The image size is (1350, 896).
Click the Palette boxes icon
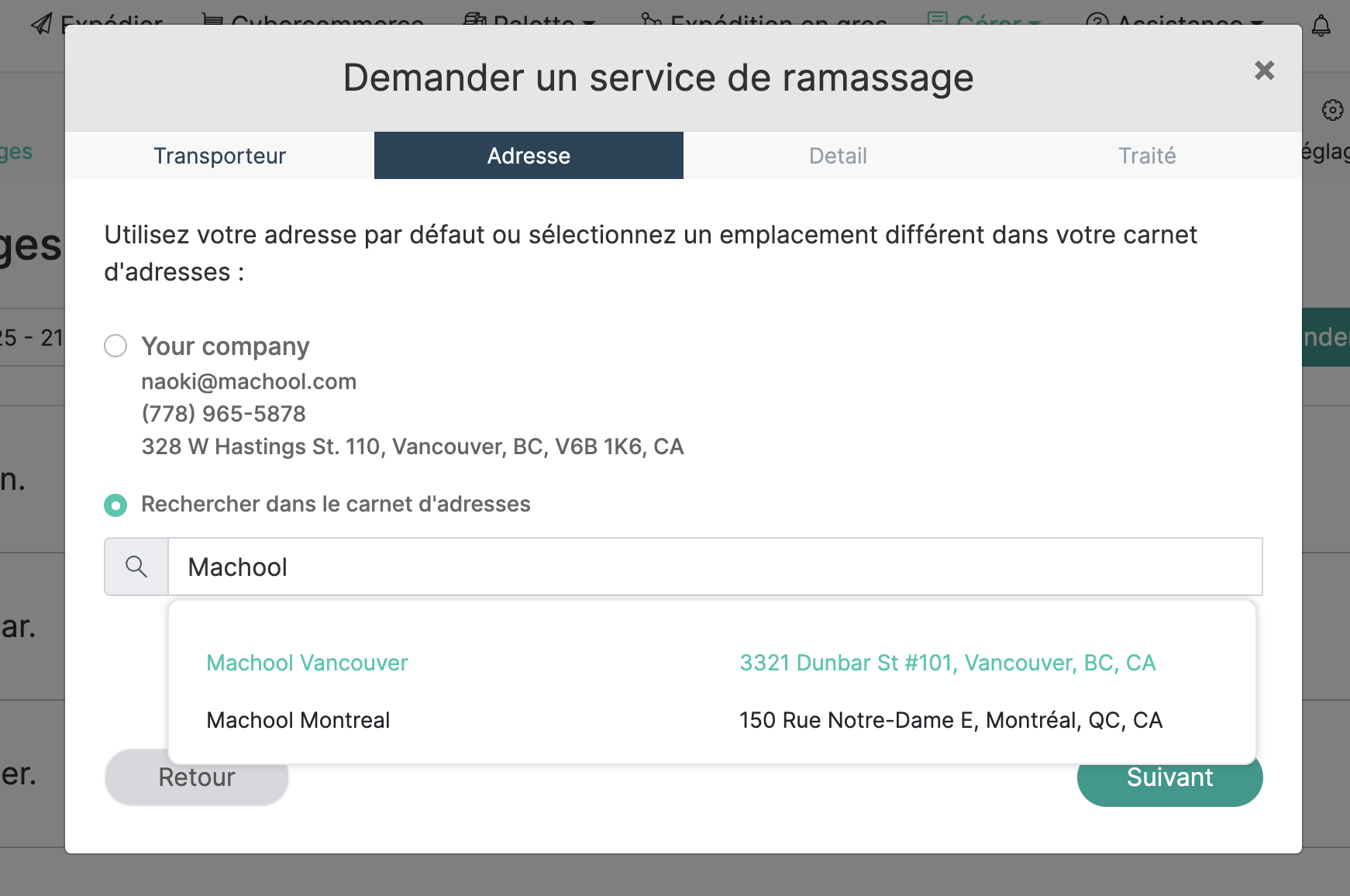(474, 21)
